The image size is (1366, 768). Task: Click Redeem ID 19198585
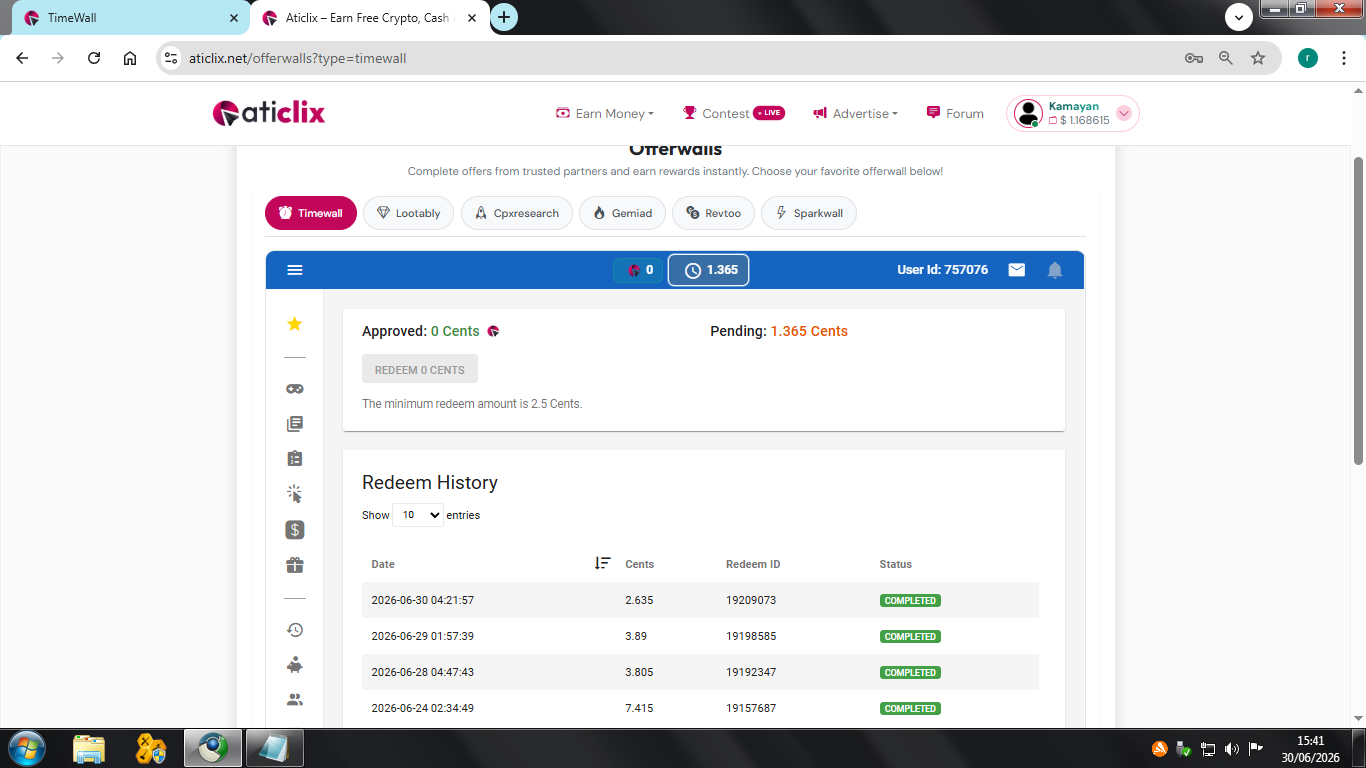click(751, 637)
